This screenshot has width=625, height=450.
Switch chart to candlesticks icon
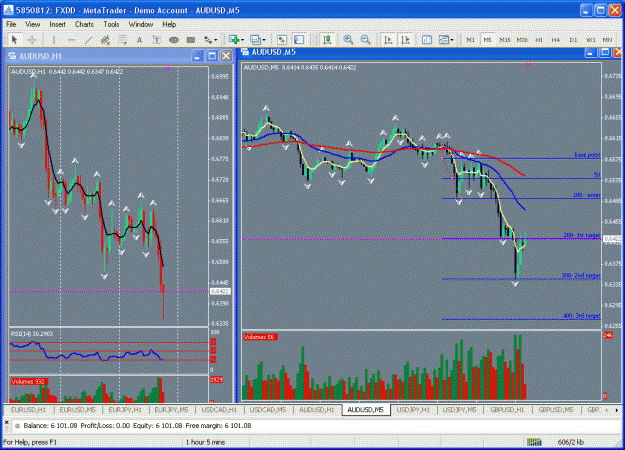pos(327,40)
